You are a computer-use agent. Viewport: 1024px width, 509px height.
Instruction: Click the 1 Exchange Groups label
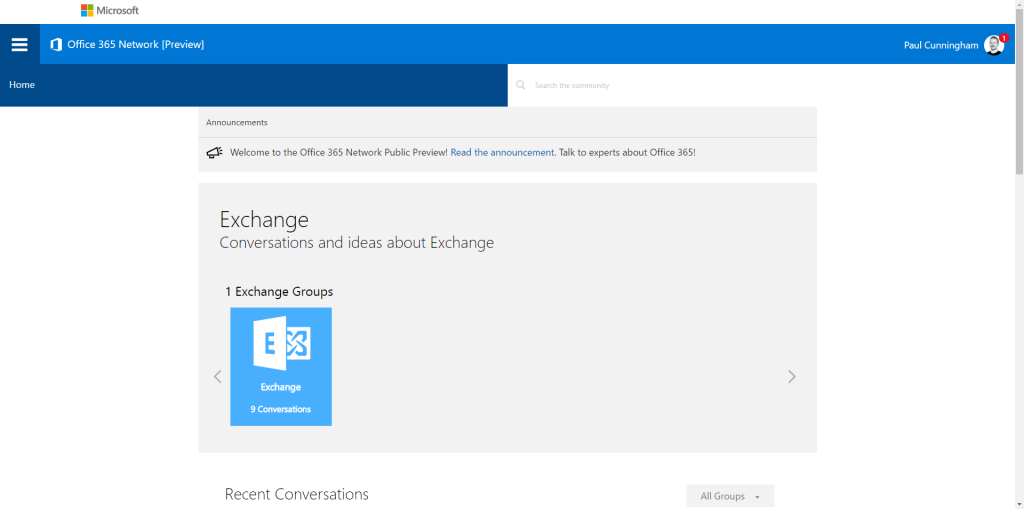(x=279, y=291)
